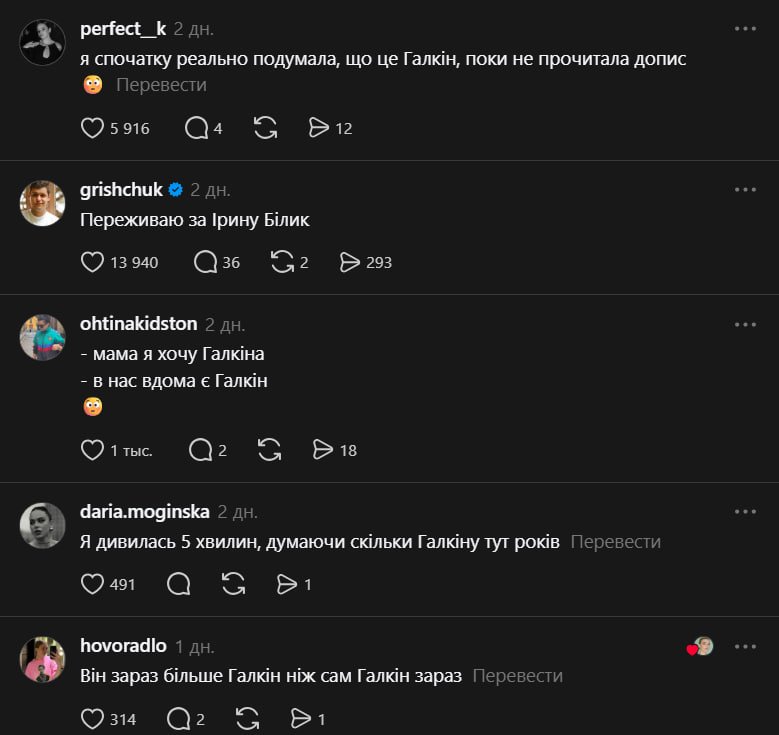Open more options on ohtinakidston's comment
This screenshot has width=779, height=735.
(745, 324)
